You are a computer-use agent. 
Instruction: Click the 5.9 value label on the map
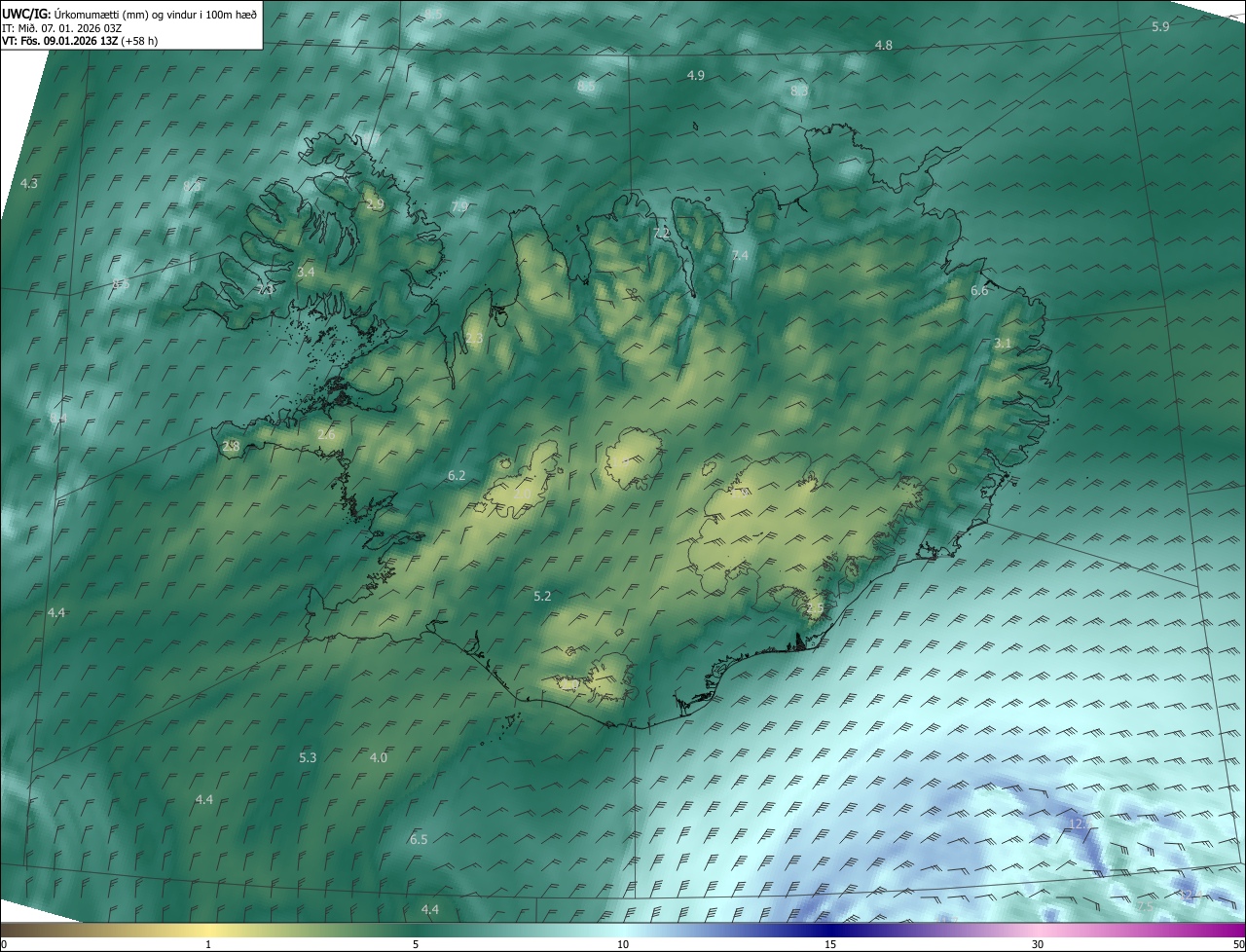tap(1159, 26)
